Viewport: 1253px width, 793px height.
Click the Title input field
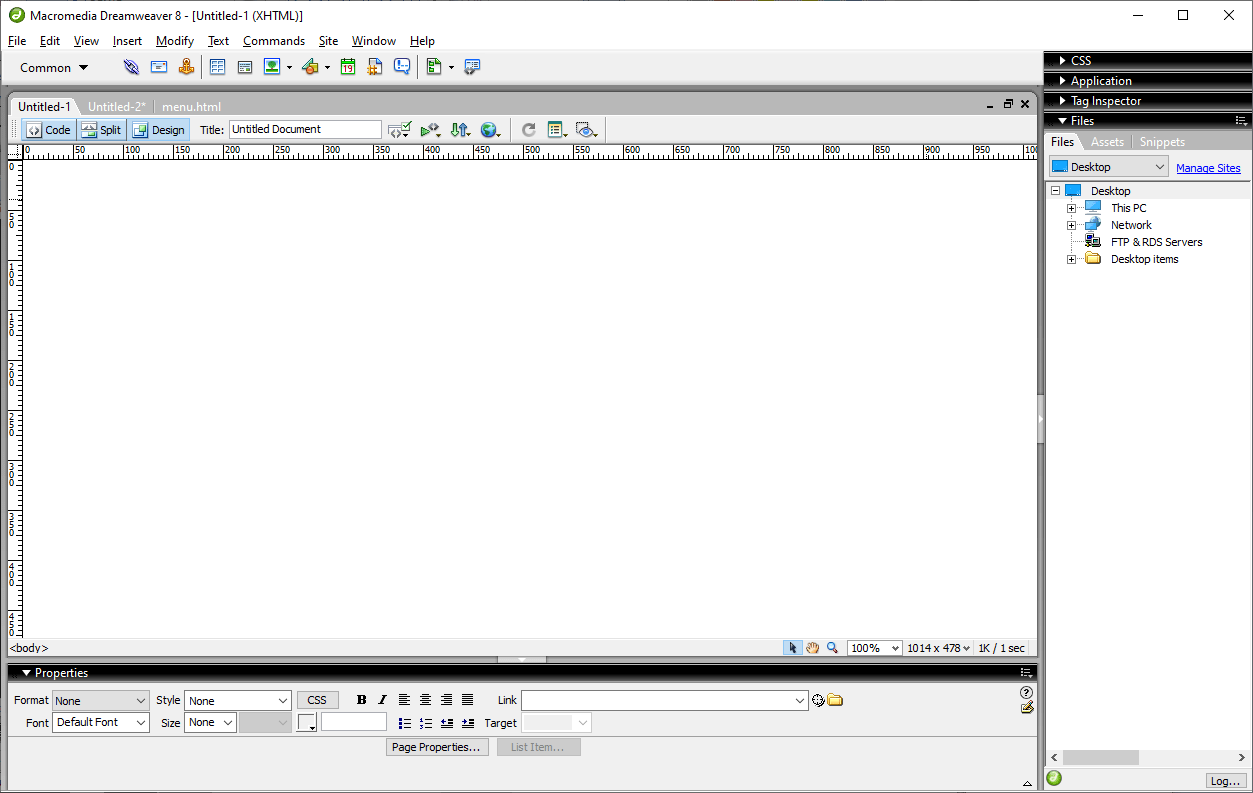click(305, 130)
